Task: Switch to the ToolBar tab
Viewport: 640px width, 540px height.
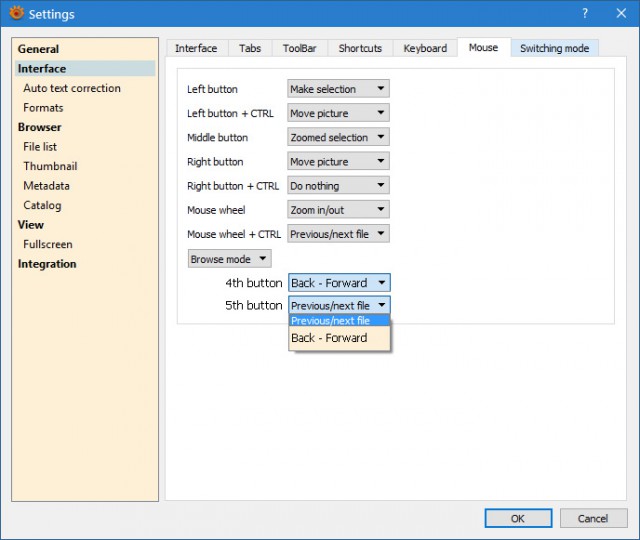Action: click(x=300, y=48)
